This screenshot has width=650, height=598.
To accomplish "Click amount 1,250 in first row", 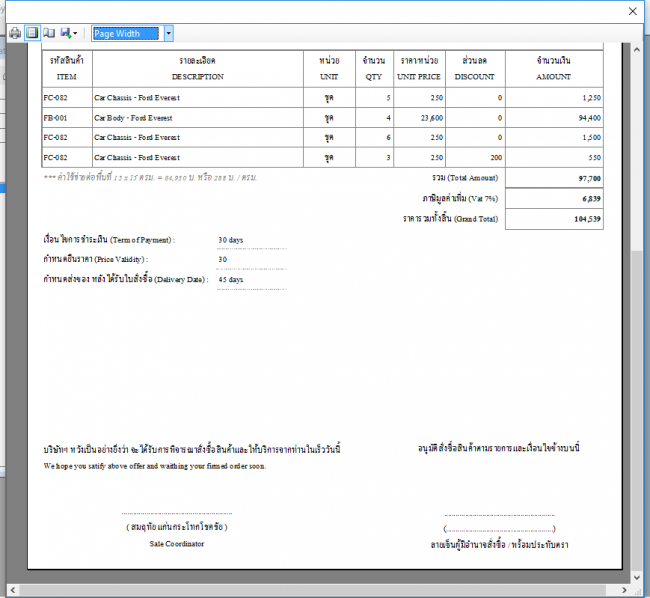I will (592, 98).
